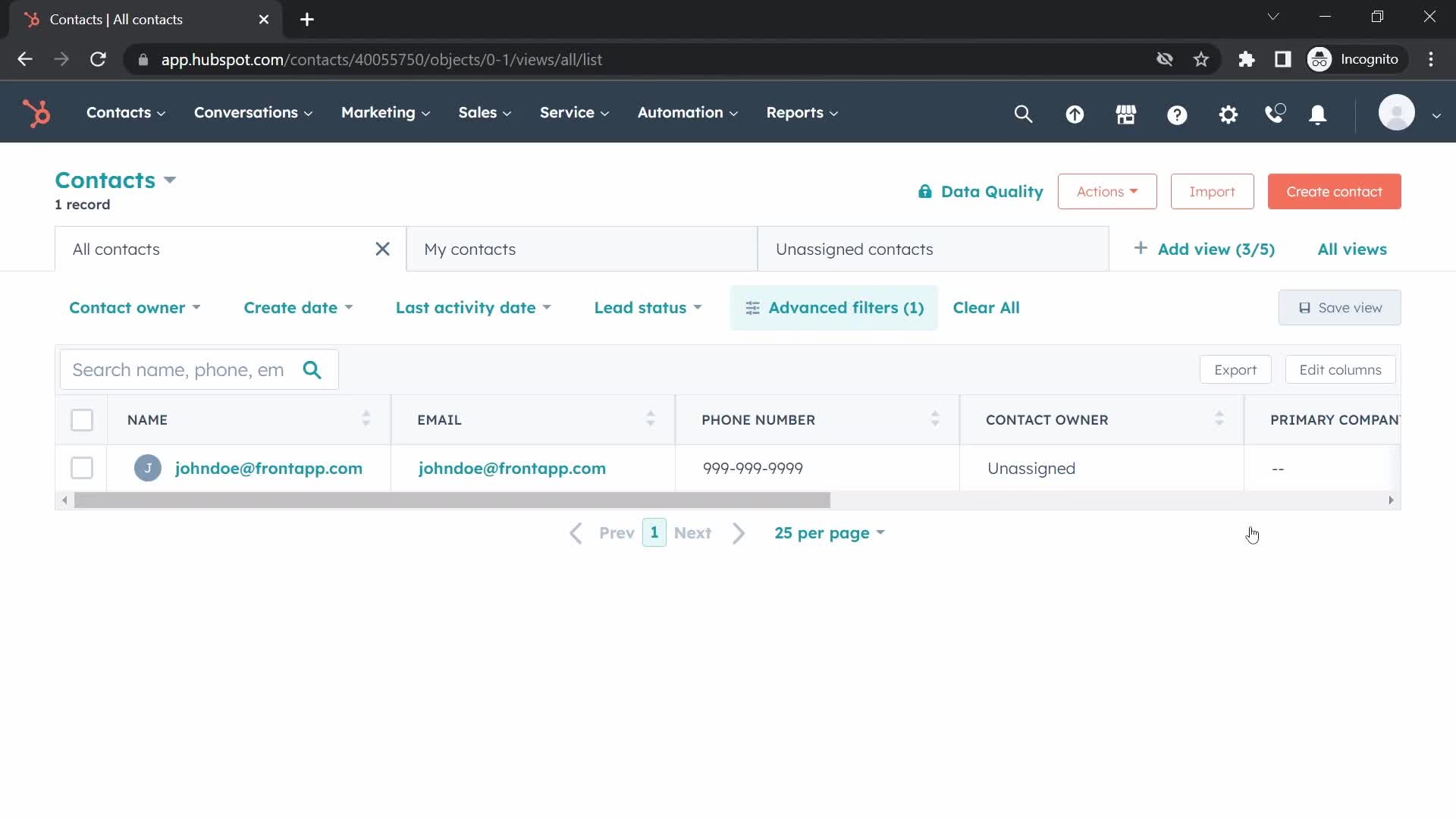The height and width of the screenshot is (819, 1456).
Task: Open the Actions dropdown button
Action: [1107, 191]
